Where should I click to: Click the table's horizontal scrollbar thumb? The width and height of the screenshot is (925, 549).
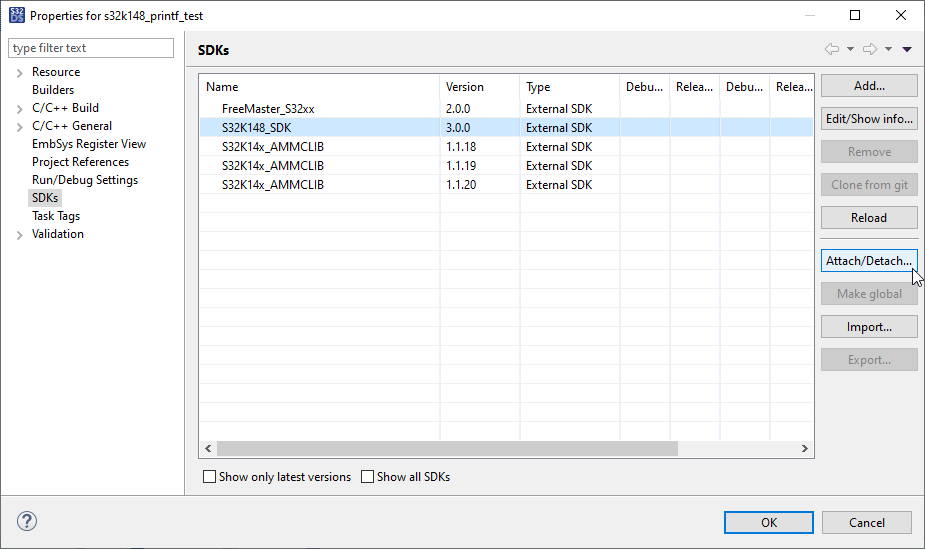pyautogui.click(x=448, y=448)
